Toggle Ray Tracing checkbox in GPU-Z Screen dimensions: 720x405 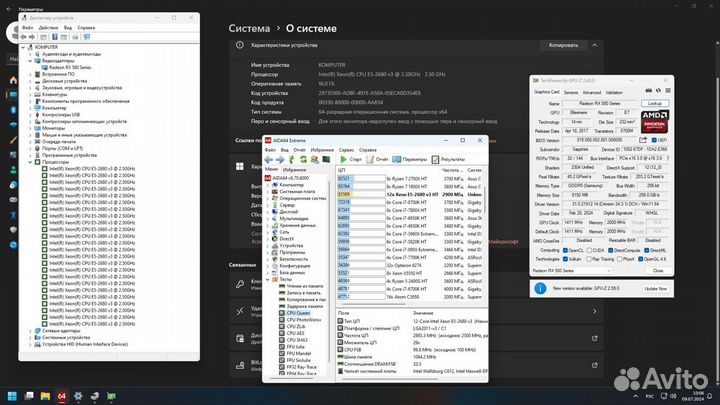589,259
